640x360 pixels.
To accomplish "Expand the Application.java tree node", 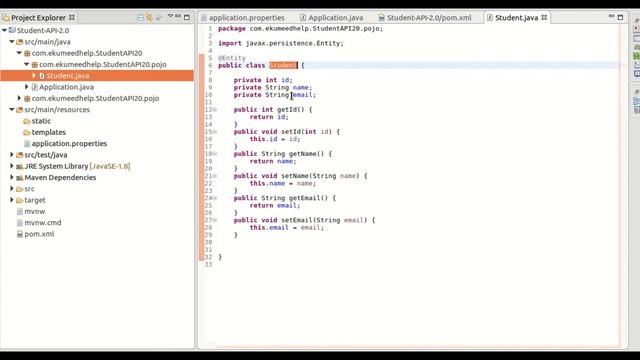I will (27, 87).
